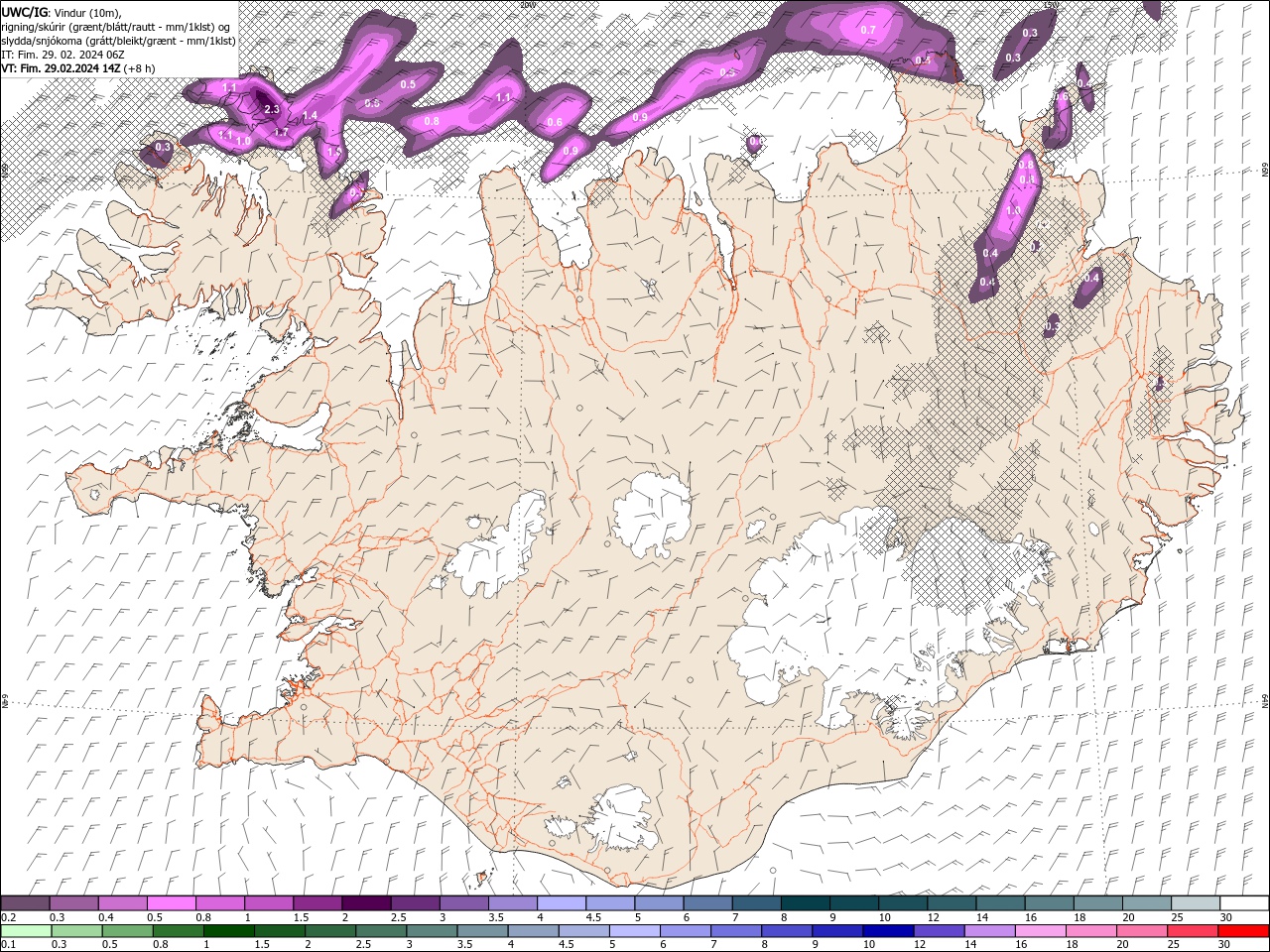
Task: Click the 'IT: Fim. 29. 02. 2024 06Z' line
Action: click(x=62, y=55)
